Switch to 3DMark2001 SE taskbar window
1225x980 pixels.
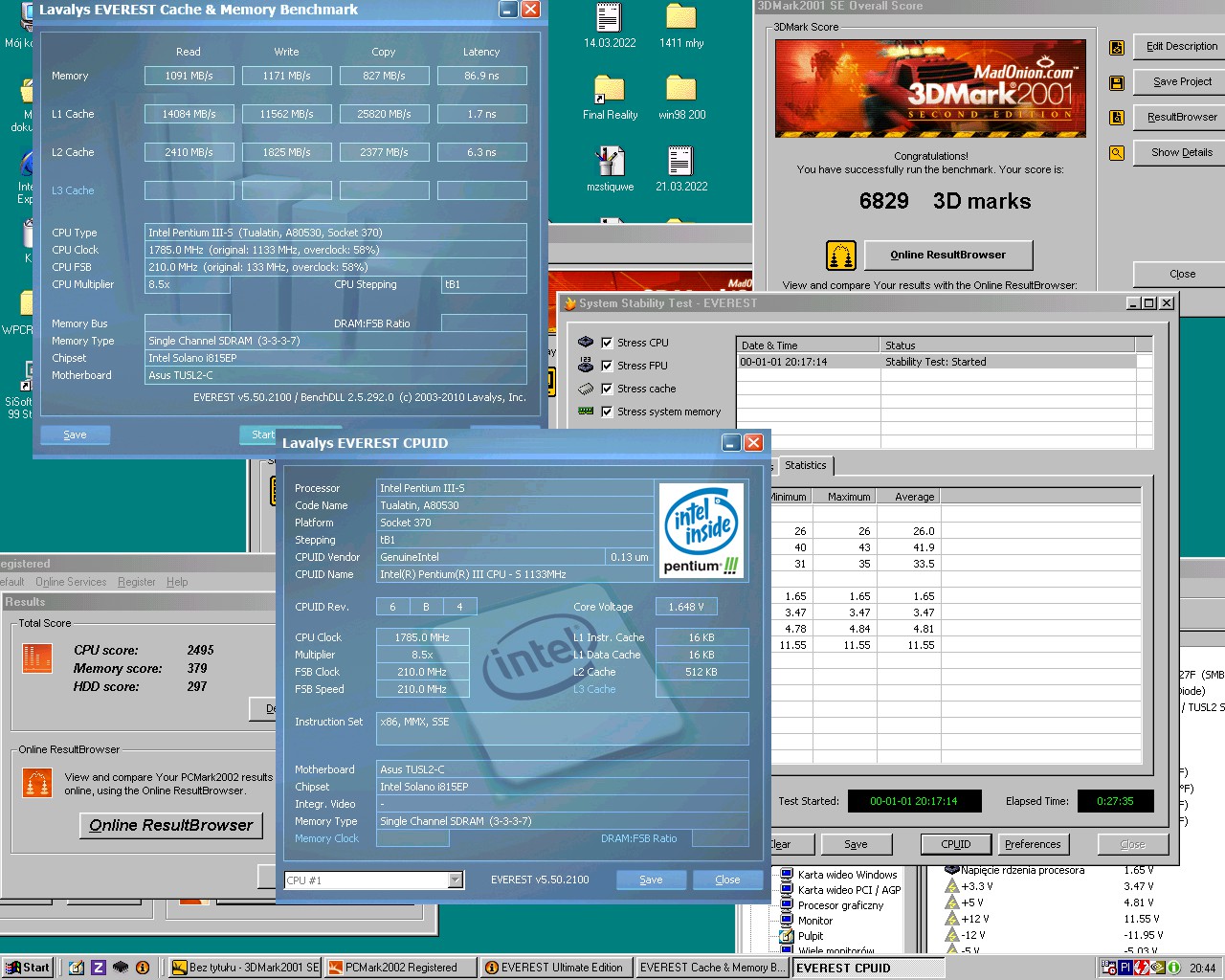tap(245, 968)
